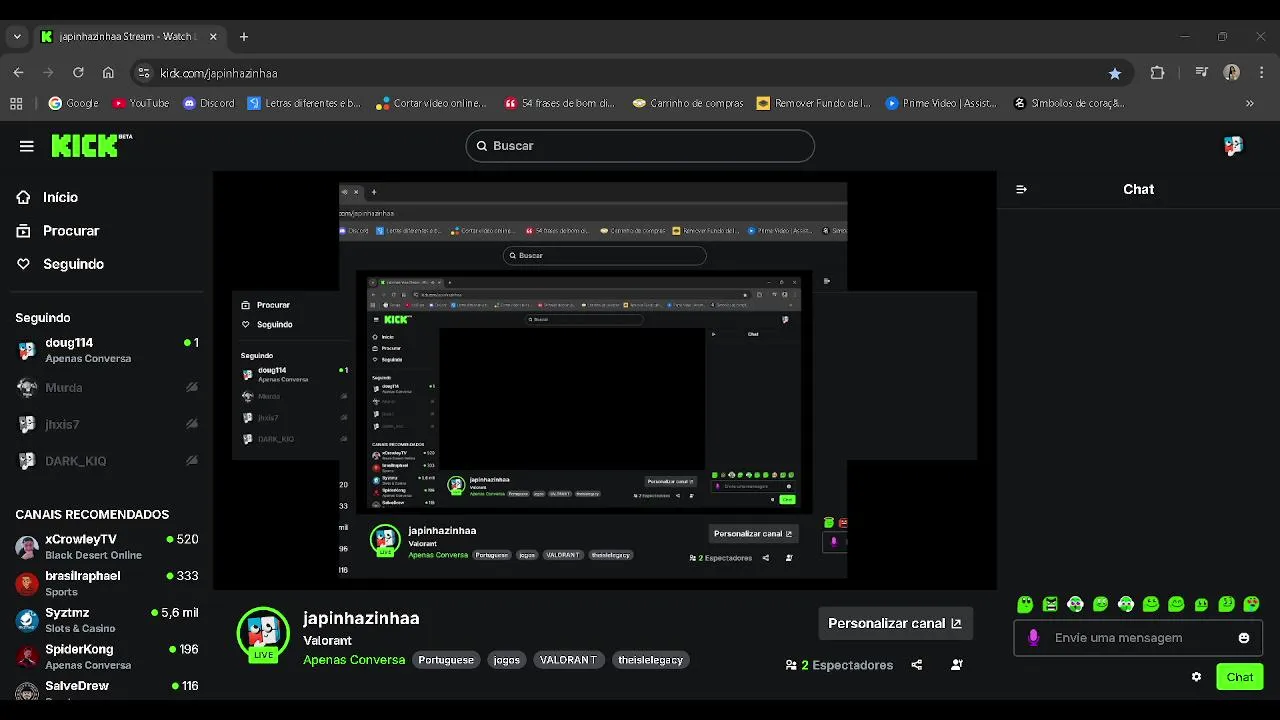The width and height of the screenshot is (1280, 720).
Task: Open the Apenas Conversa category link
Action: (354, 660)
